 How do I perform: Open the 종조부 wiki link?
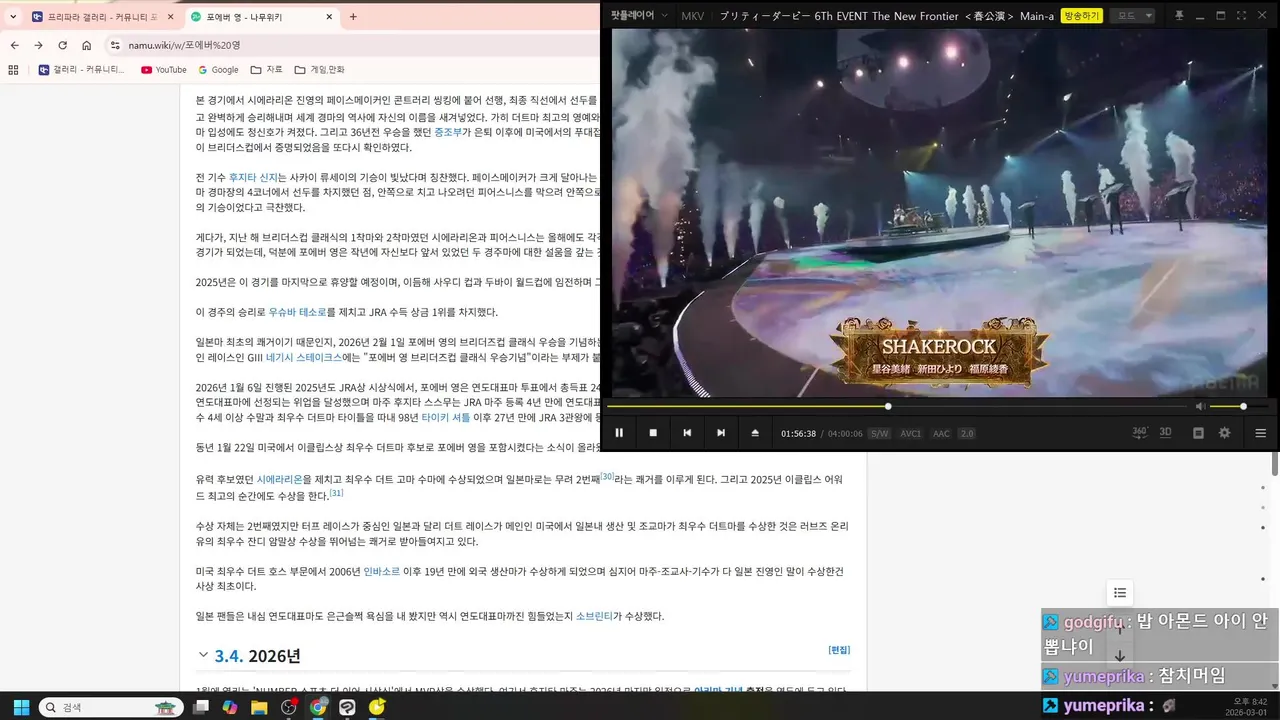(448, 132)
